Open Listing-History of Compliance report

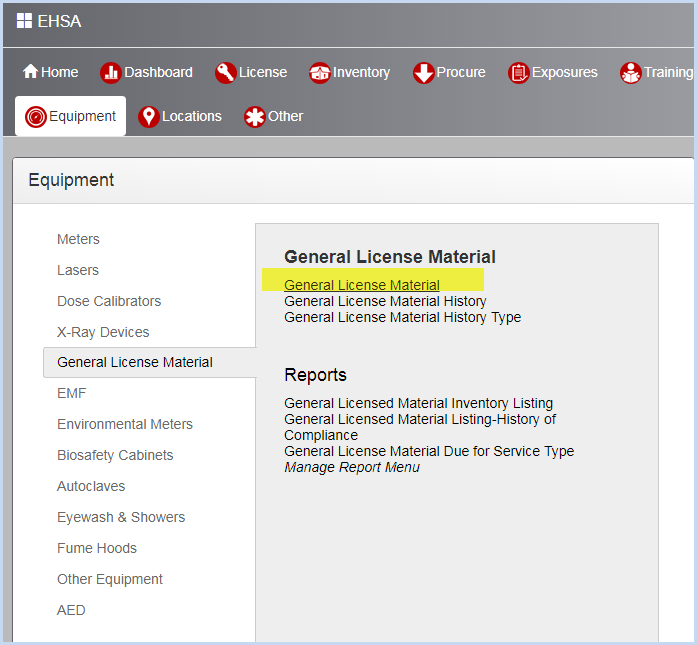[420, 427]
